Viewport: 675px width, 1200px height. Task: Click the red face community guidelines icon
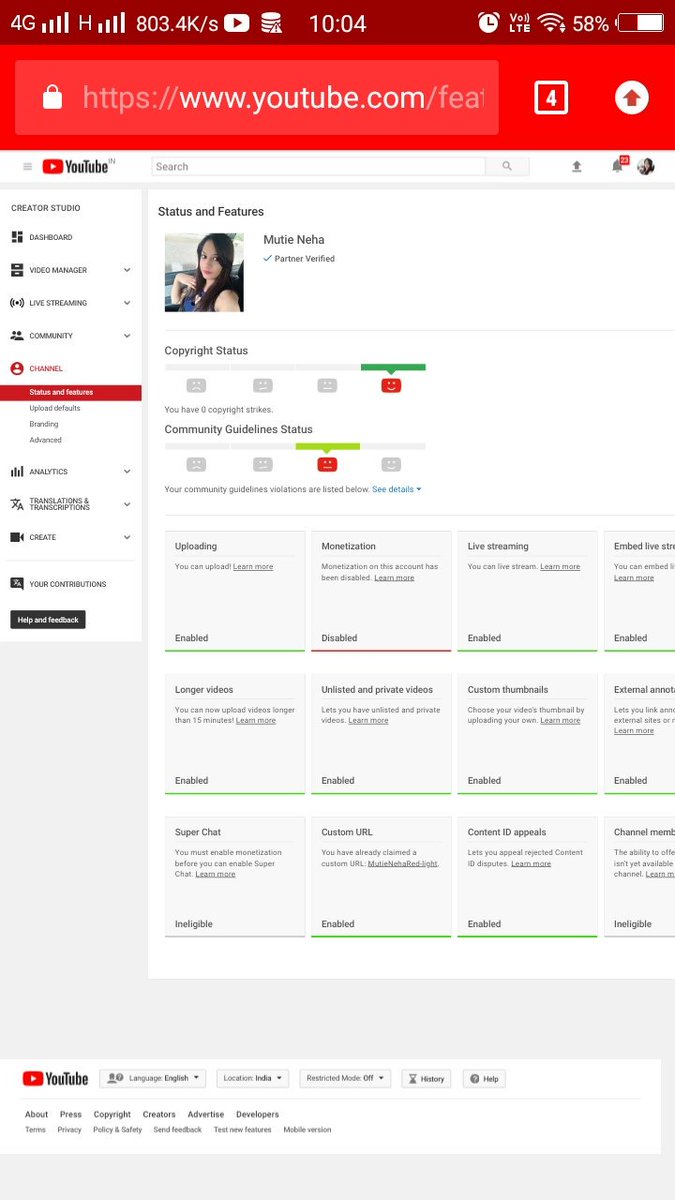pyautogui.click(x=327, y=464)
